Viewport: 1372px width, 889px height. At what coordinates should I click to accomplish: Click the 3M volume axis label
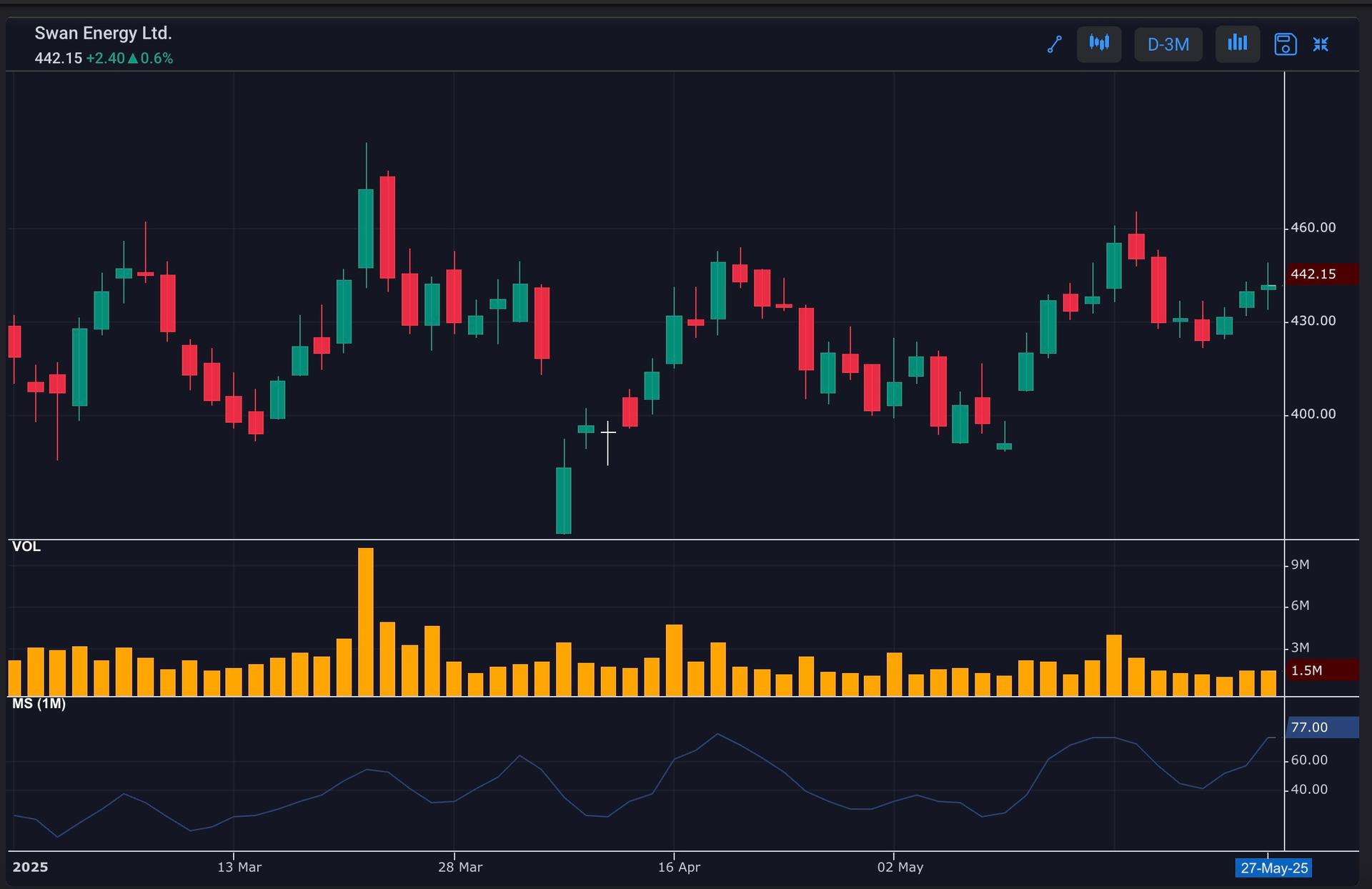1300,648
